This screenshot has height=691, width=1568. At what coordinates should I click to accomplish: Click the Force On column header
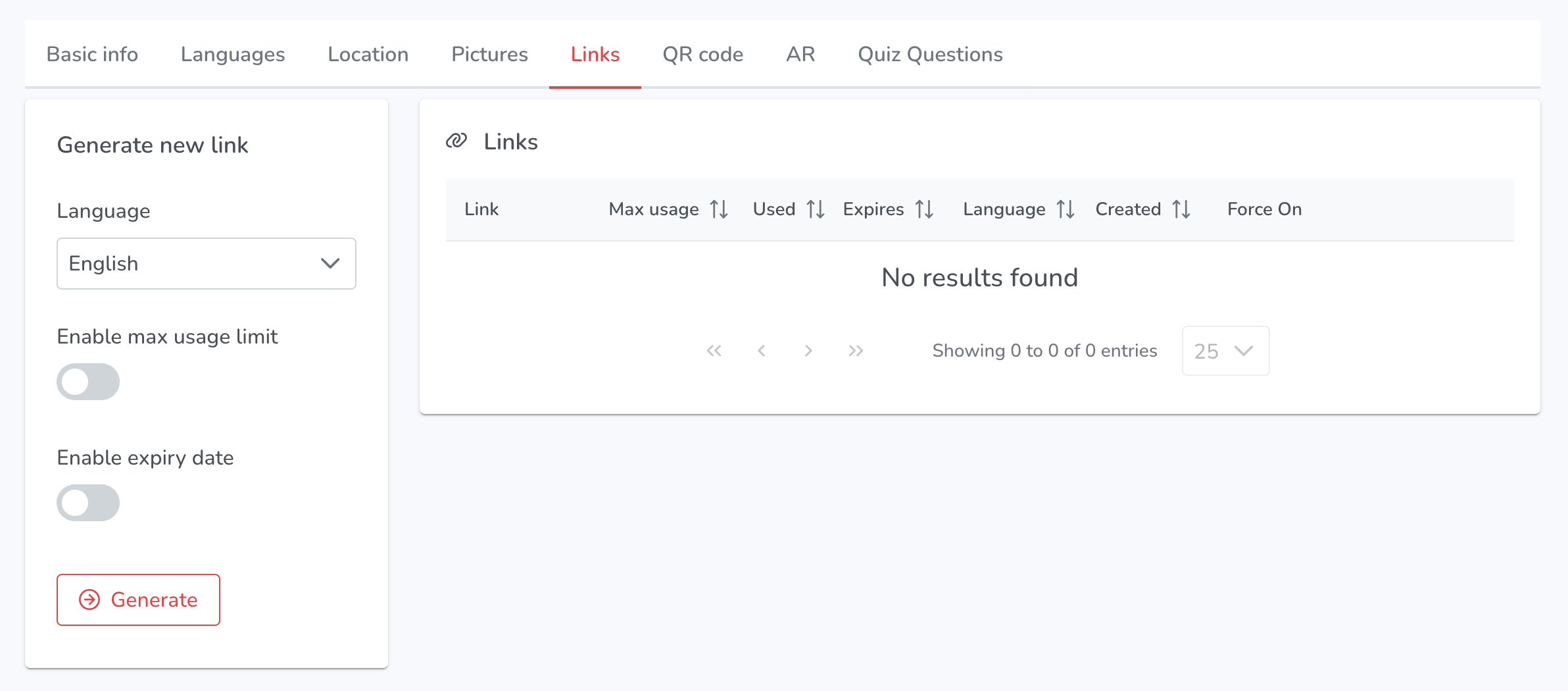tap(1264, 209)
